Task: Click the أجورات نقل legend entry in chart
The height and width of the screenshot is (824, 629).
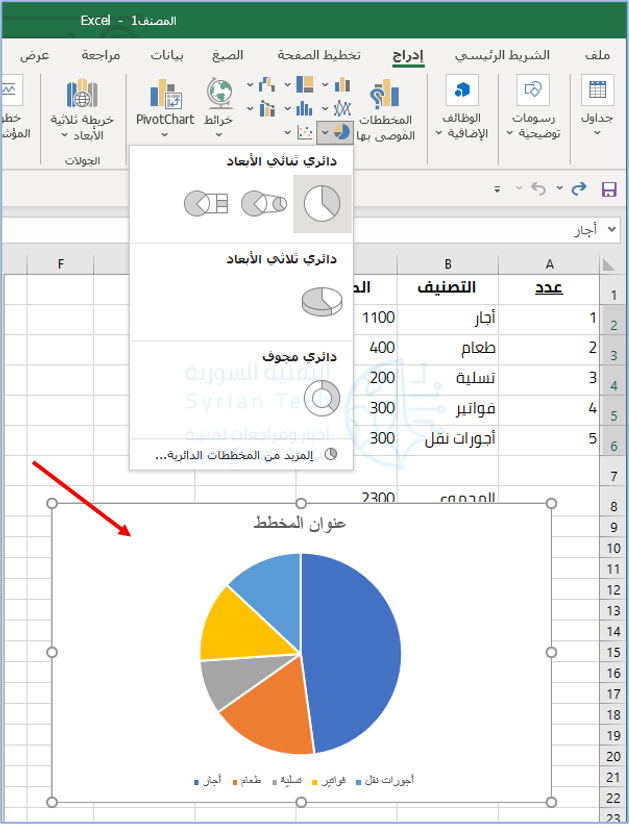Action: tap(385, 781)
